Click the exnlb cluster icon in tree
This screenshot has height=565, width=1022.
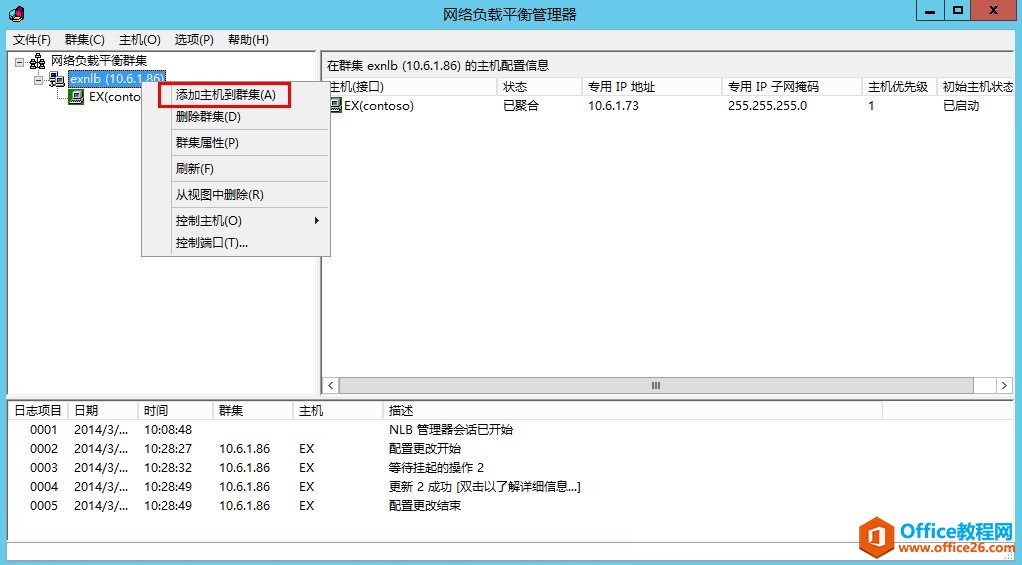point(57,80)
